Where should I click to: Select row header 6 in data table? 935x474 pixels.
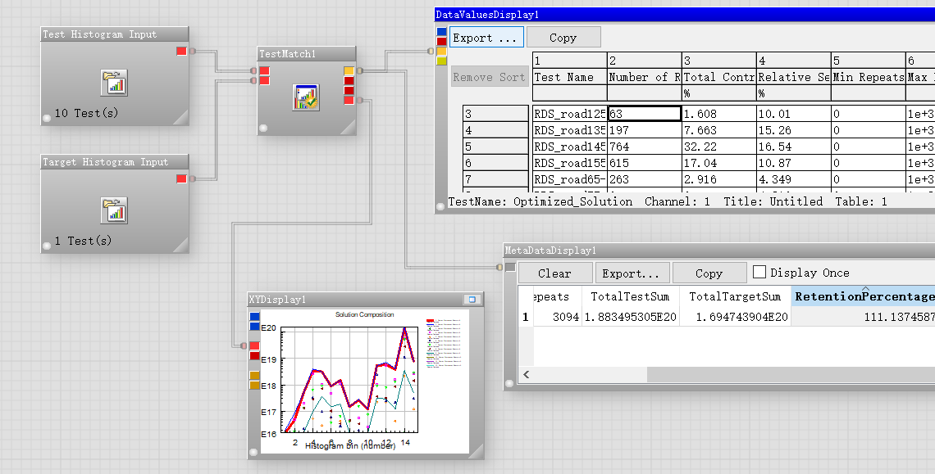click(x=496, y=163)
